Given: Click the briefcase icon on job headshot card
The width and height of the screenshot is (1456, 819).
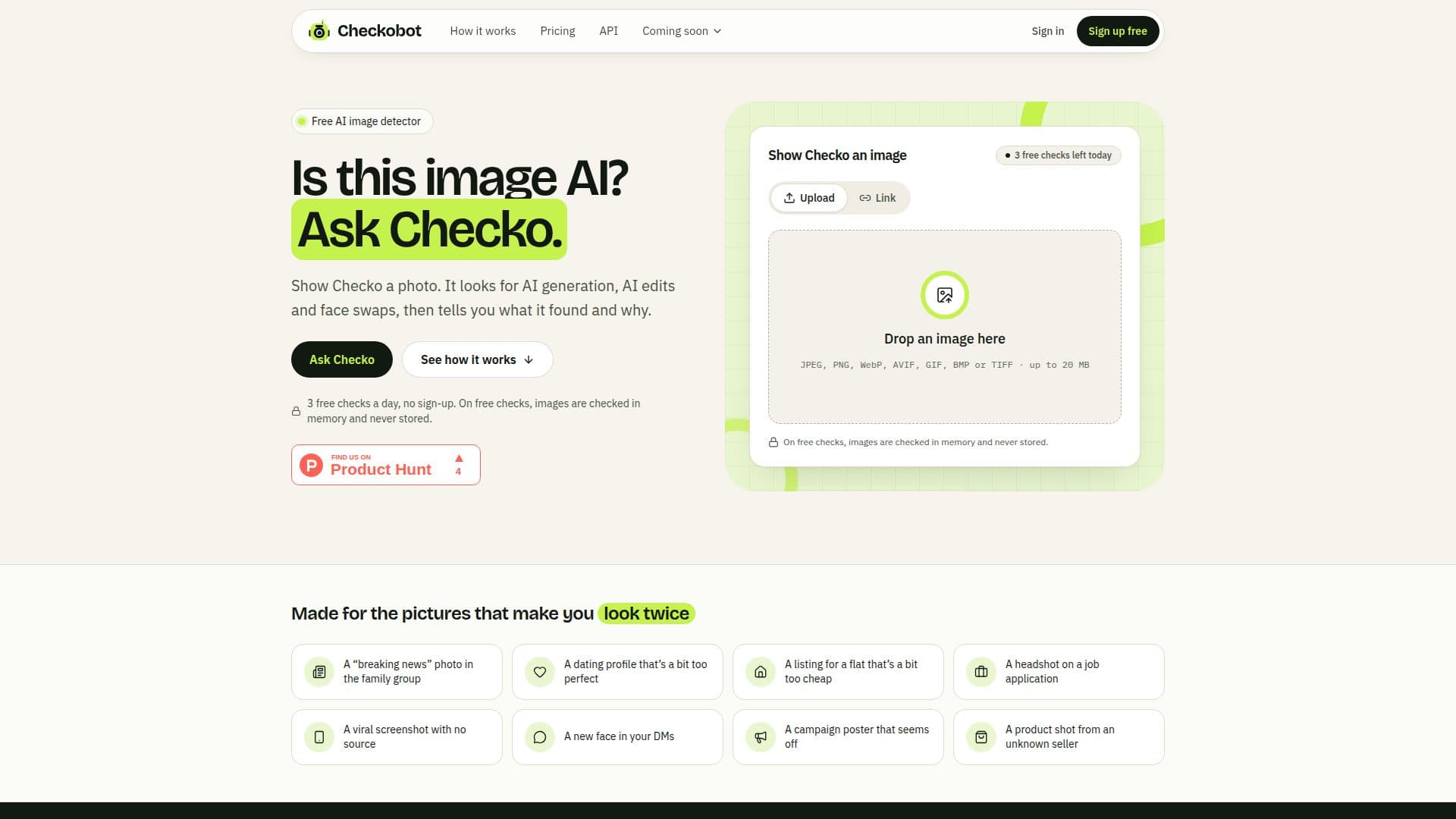Looking at the screenshot, I should pyautogui.click(x=981, y=672).
